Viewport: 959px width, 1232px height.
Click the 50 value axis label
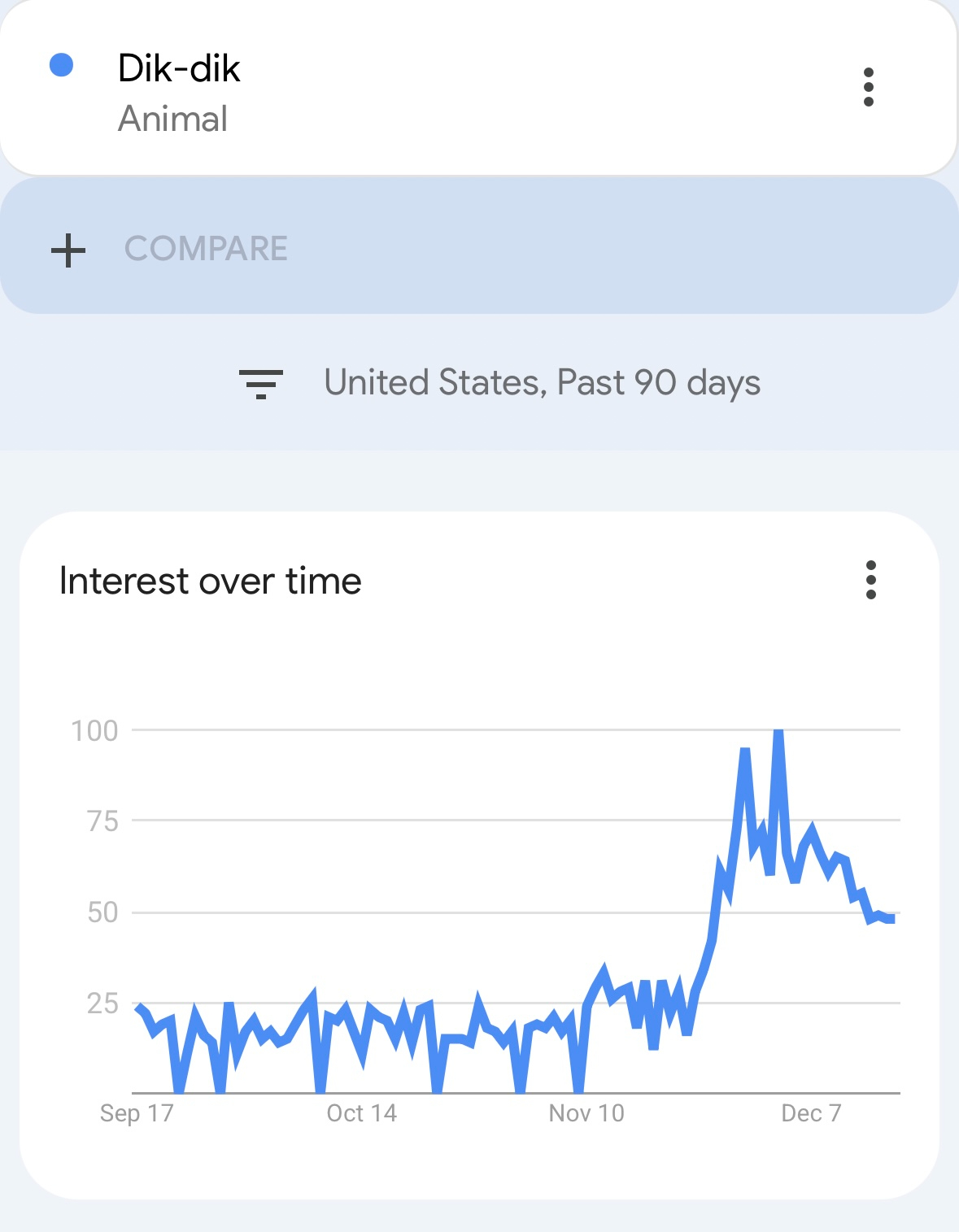pos(102,912)
